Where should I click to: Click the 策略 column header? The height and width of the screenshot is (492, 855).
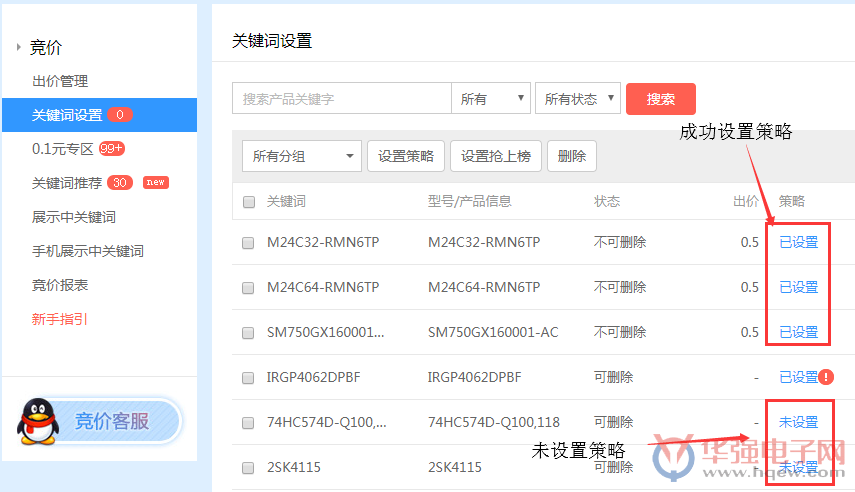pyautogui.click(x=792, y=201)
